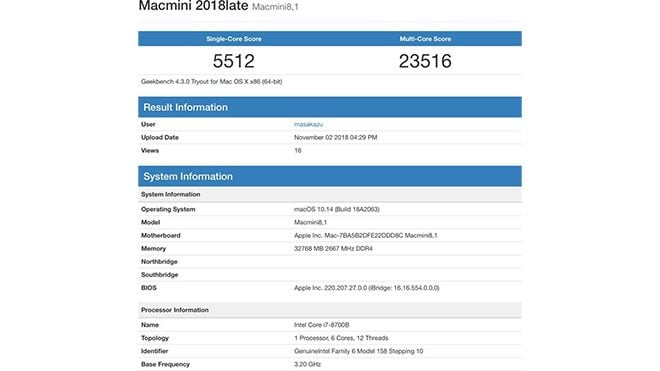660x371 pixels.
Task: Open the masakazu user profile link
Action: click(x=308, y=124)
